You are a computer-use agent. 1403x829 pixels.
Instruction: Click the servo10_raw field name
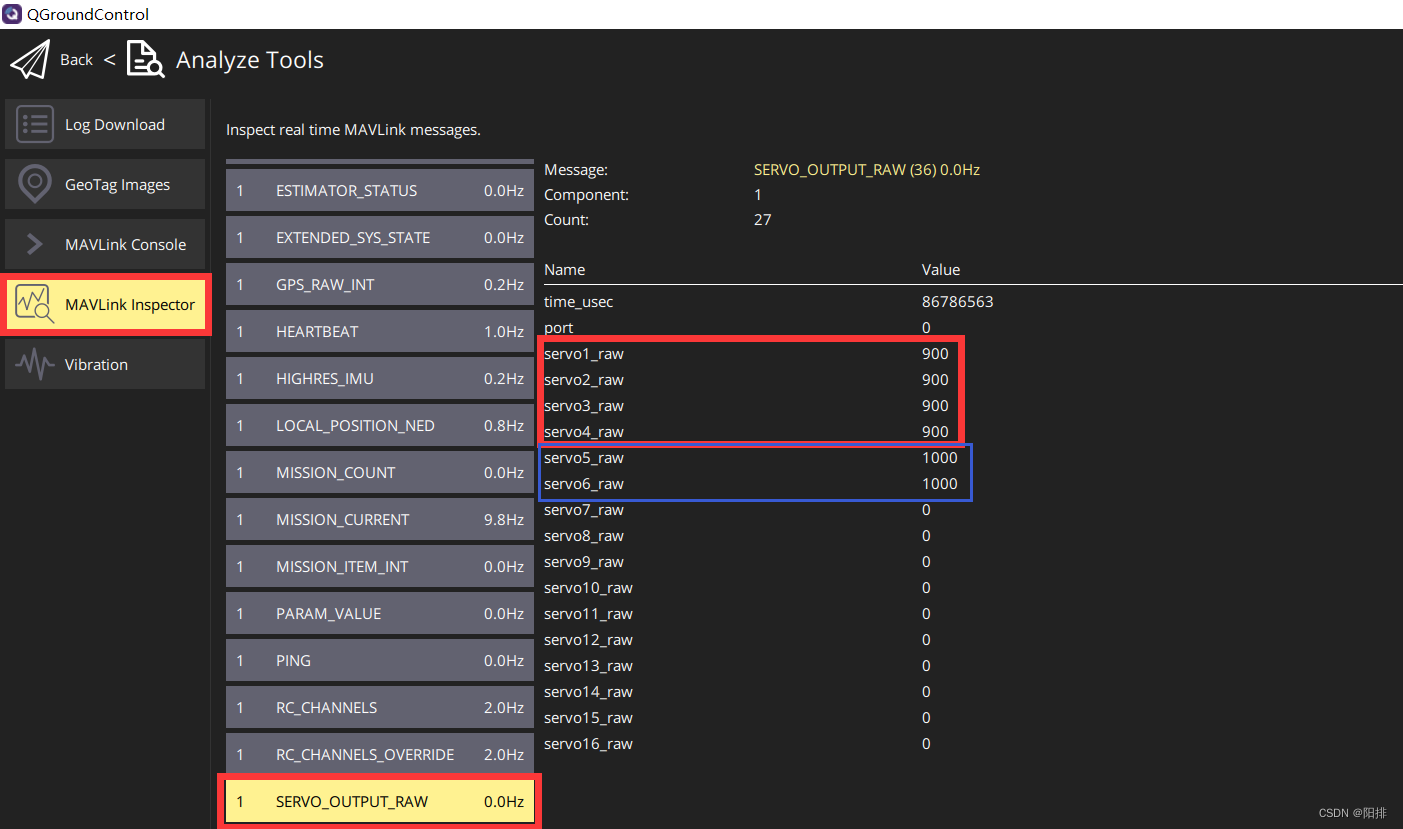pos(588,588)
